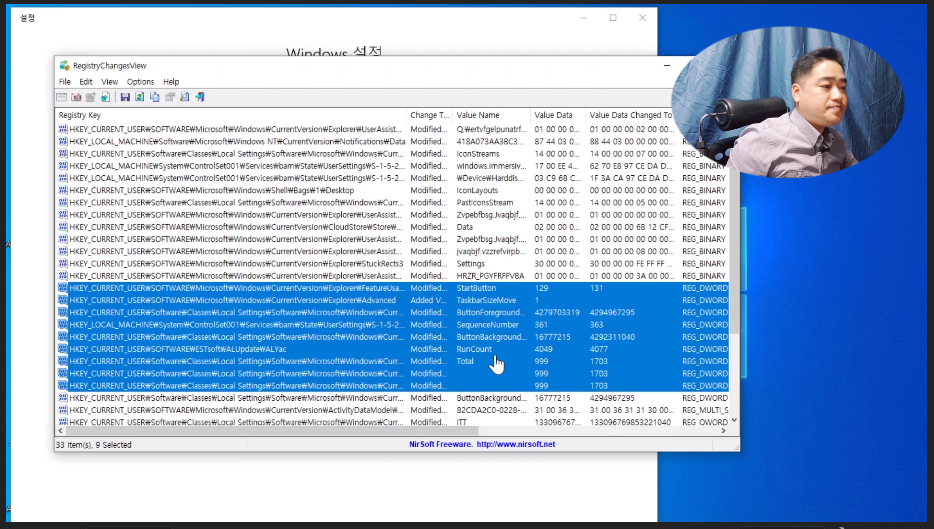Viewport: 934px width, 529px height.
Task: Sort by the Value Name column header
Action: (x=491, y=115)
